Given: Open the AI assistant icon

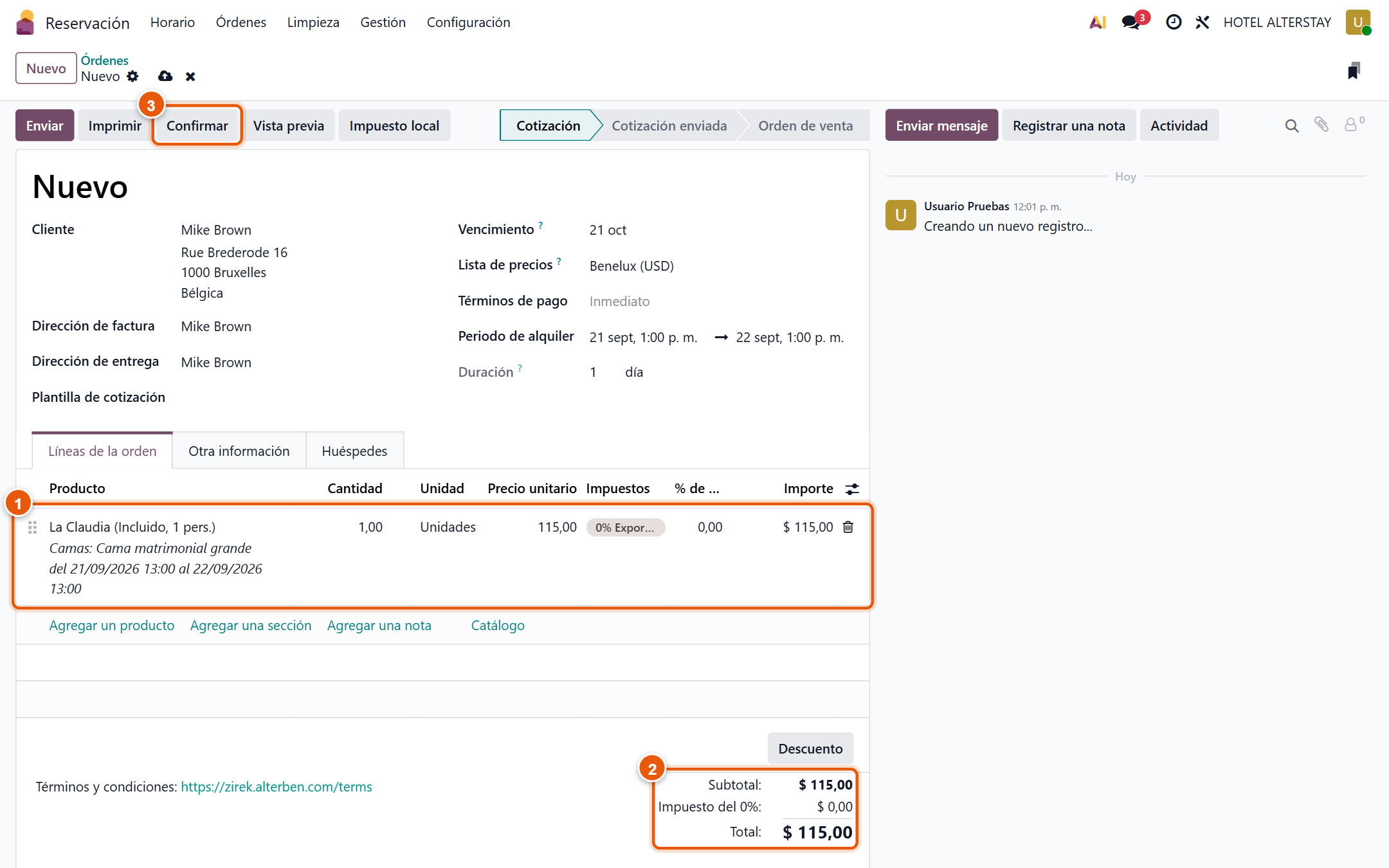Looking at the screenshot, I should point(1098,23).
